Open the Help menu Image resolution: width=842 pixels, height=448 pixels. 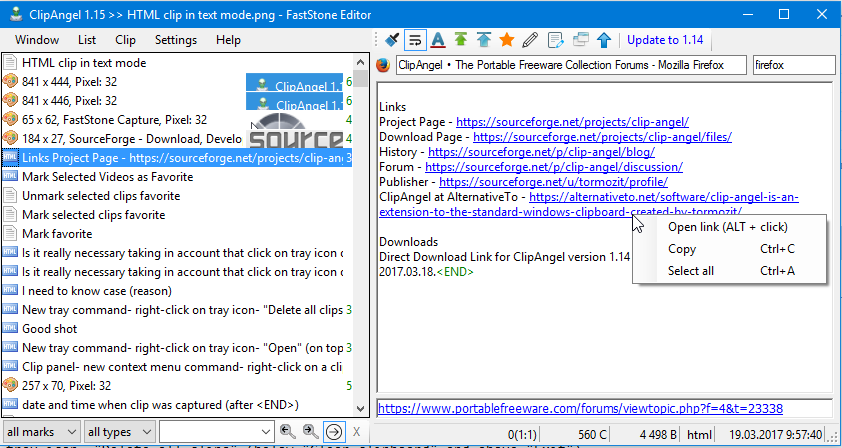(228, 40)
